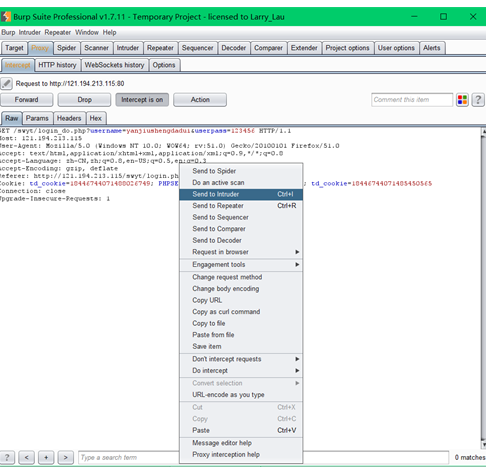Click the Burp Suite logo icon in title bar

pos(5,17)
